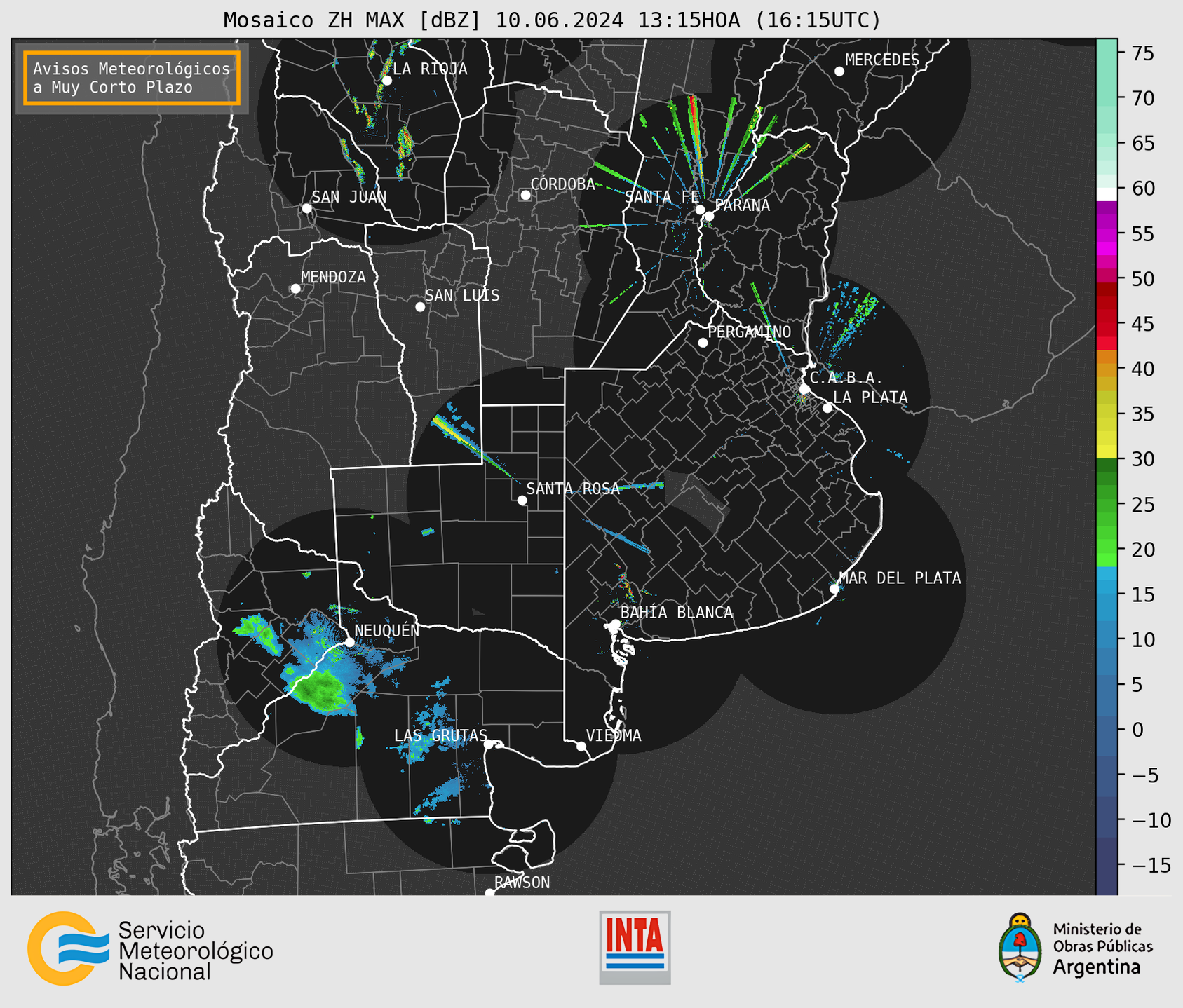
Task: Click the 0 label on the color scale
Action: point(1137,730)
